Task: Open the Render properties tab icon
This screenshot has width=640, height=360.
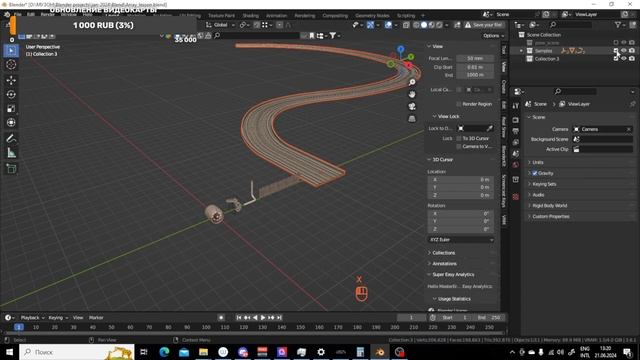Action: [516, 120]
